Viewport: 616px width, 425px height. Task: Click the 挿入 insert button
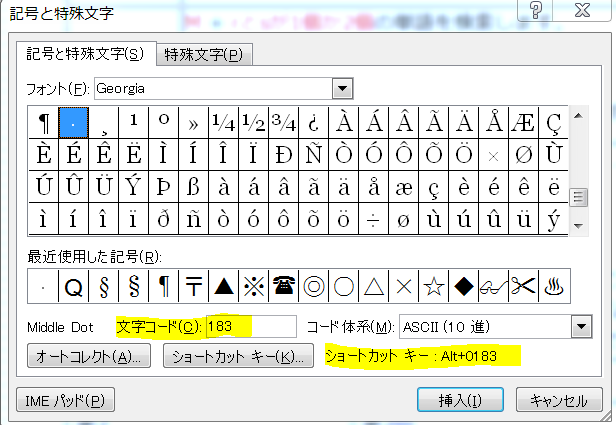pyautogui.click(x=461, y=400)
